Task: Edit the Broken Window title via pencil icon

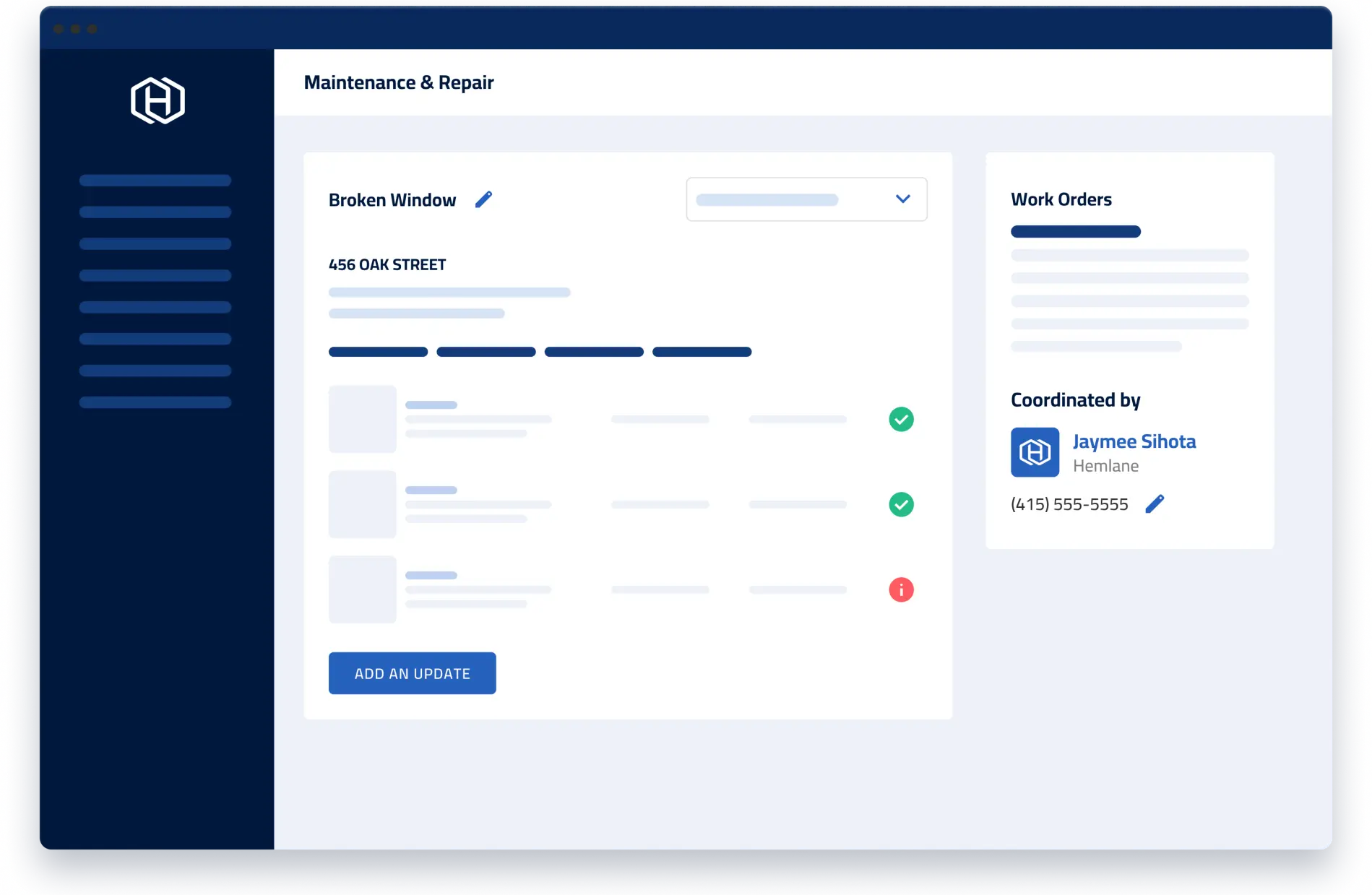Action: pyautogui.click(x=484, y=199)
